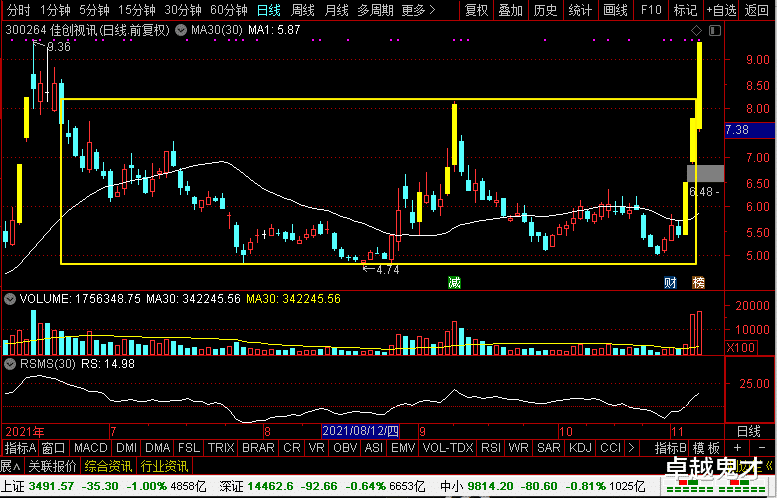Select the KDJ indicator
The height and width of the screenshot is (498, 777).
(580, 448)
